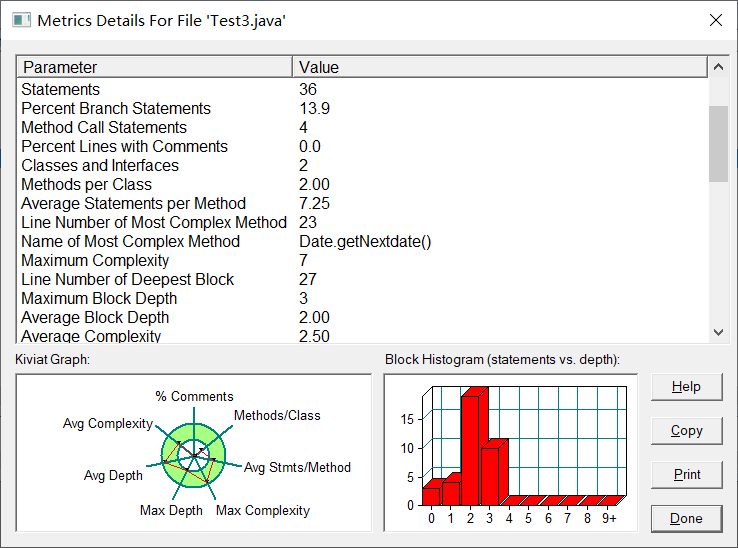This screenshot has width=738, height=548.
Task: Select Percent Lines with Comments row
Action: pyautogui.click(x=362, y=146)
